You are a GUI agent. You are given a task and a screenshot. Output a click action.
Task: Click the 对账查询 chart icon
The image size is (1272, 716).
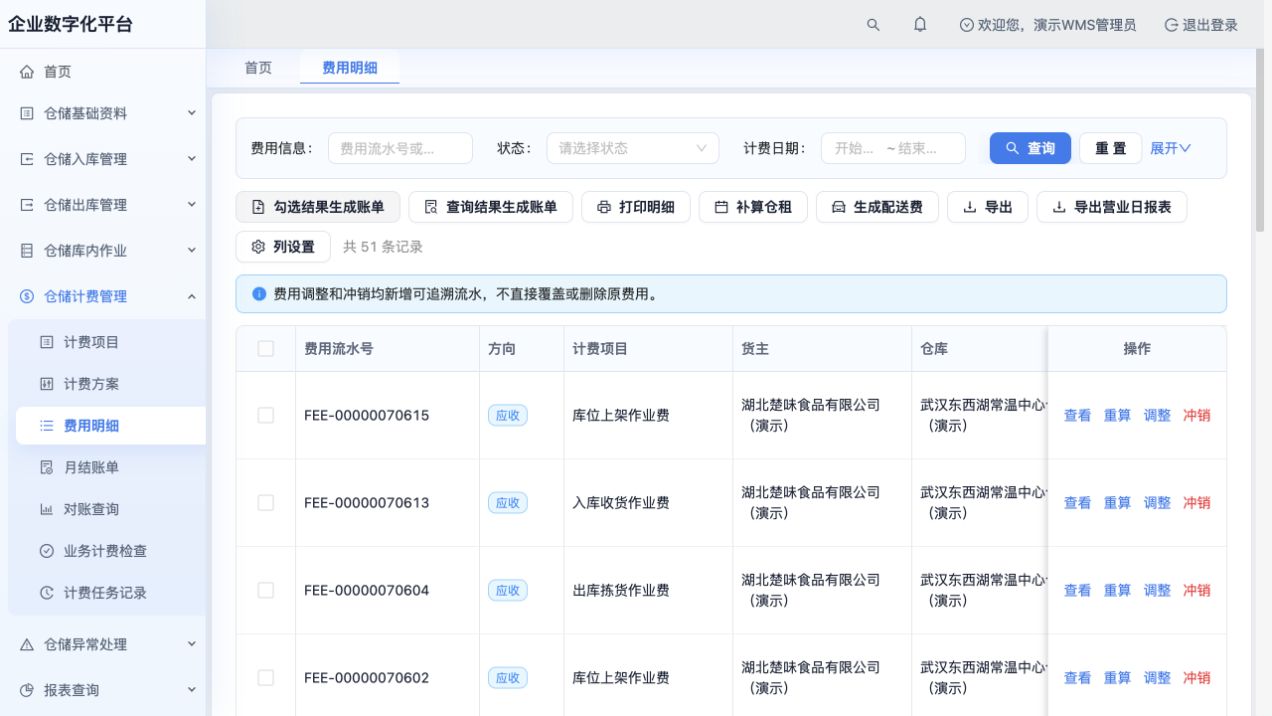pyautogui.click(x=46, y=509)
